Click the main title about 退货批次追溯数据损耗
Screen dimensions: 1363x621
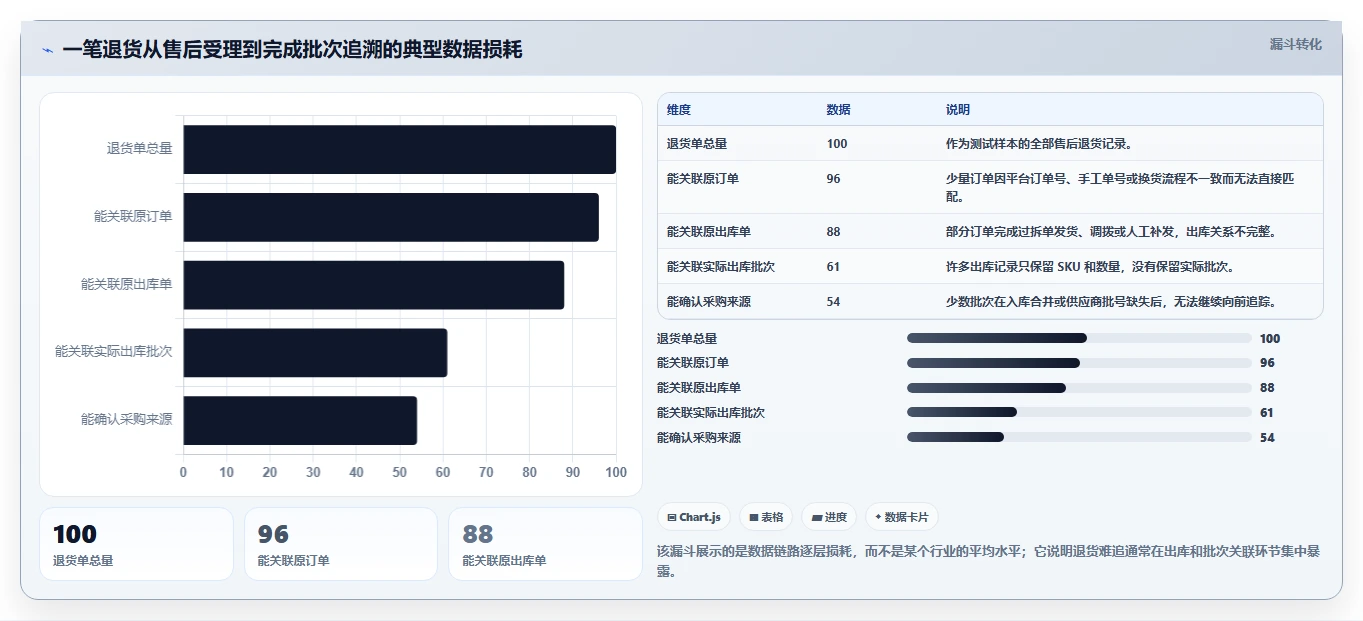click(x=292, y=50)
